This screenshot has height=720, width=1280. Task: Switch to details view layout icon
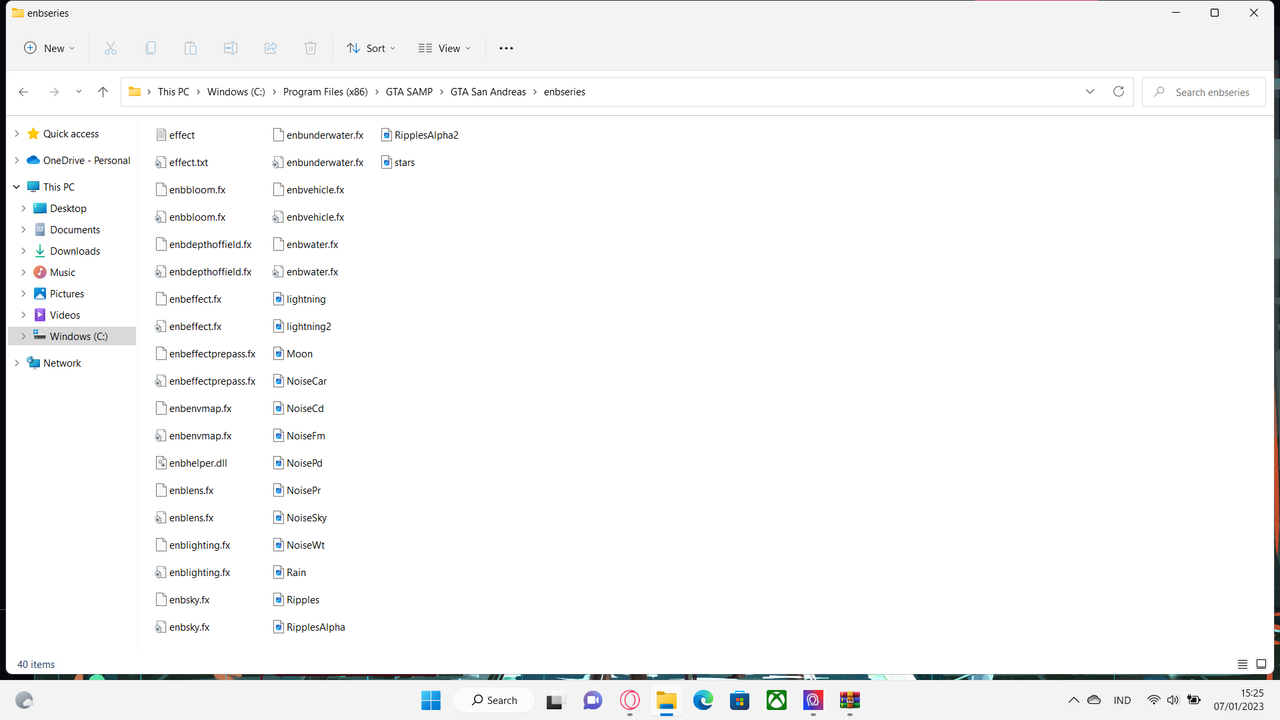coord(1243,664)
